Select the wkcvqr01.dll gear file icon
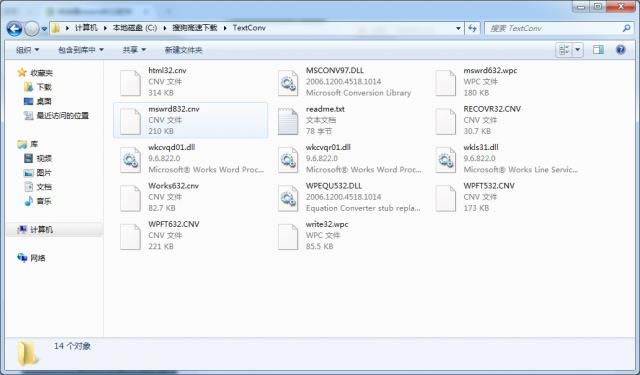 coord(288,160)
